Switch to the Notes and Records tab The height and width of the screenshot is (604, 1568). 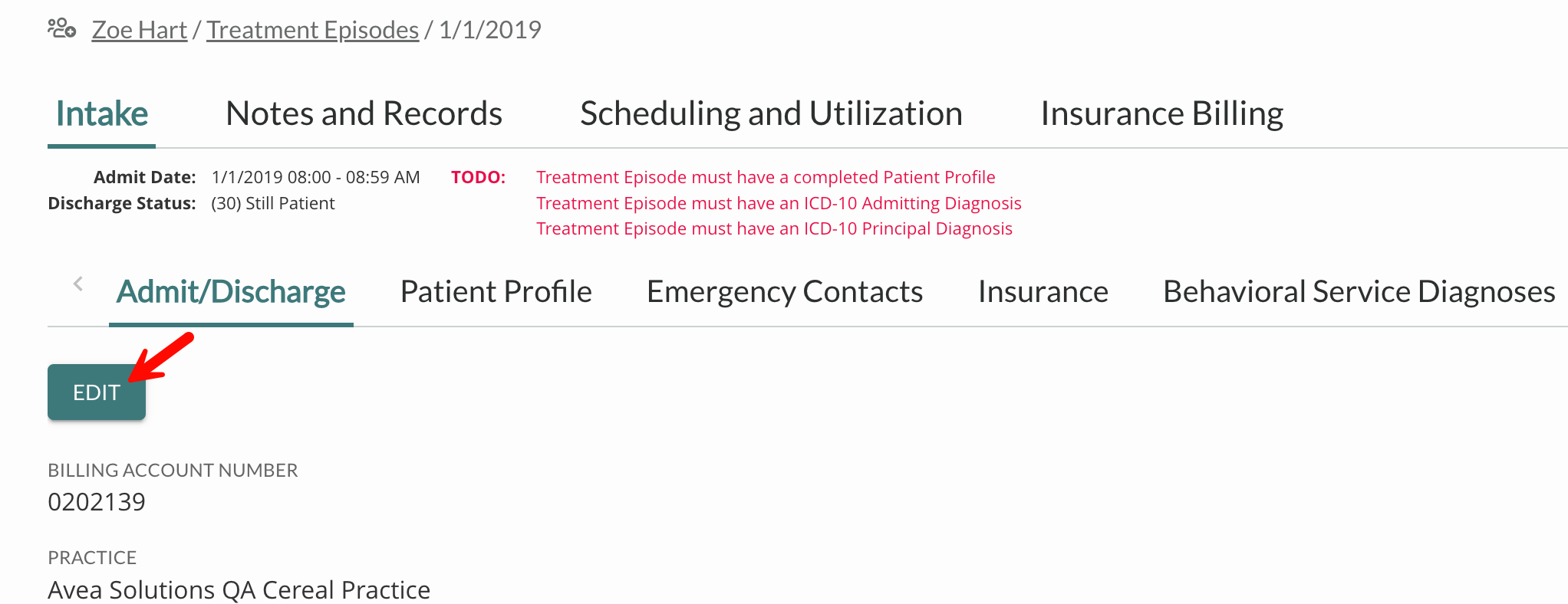pyautogui.click(x=363, y=113)
